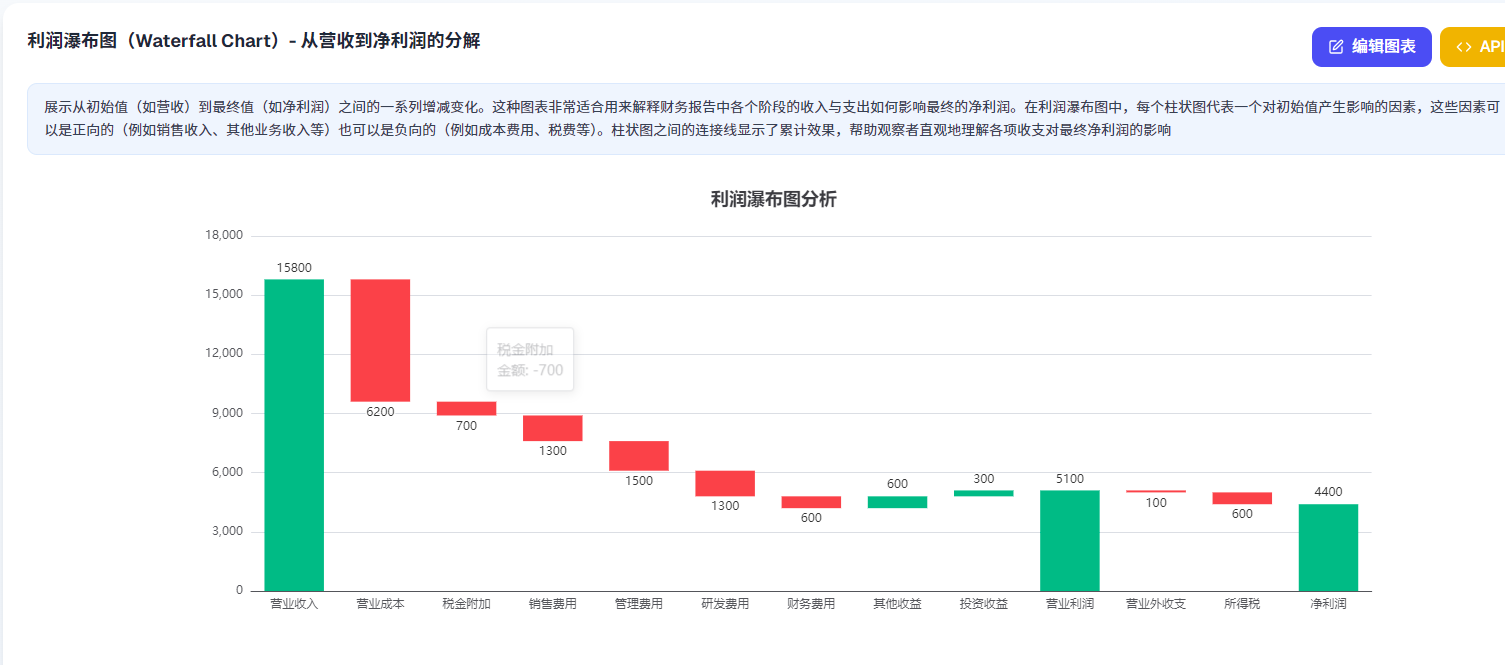Select the green 投资收益 bar
1505x665 pixels.
(984, 493)
